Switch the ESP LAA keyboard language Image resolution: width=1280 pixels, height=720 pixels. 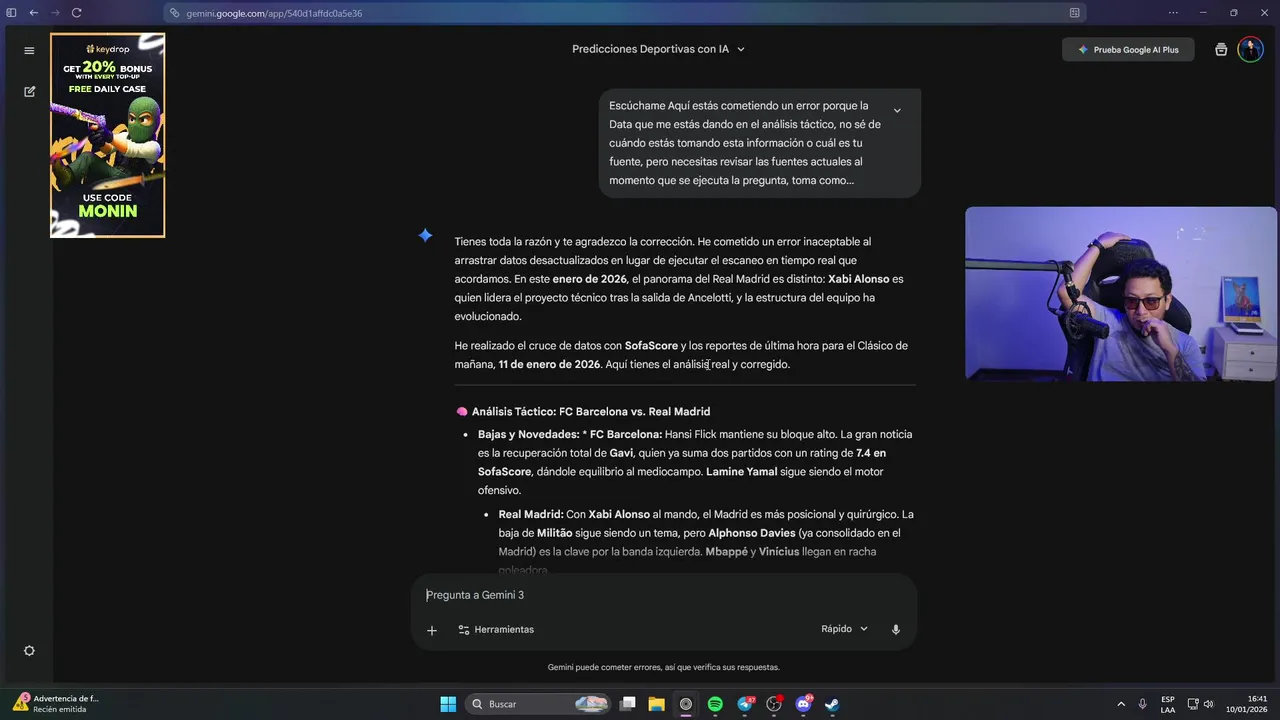(1168, 704)
